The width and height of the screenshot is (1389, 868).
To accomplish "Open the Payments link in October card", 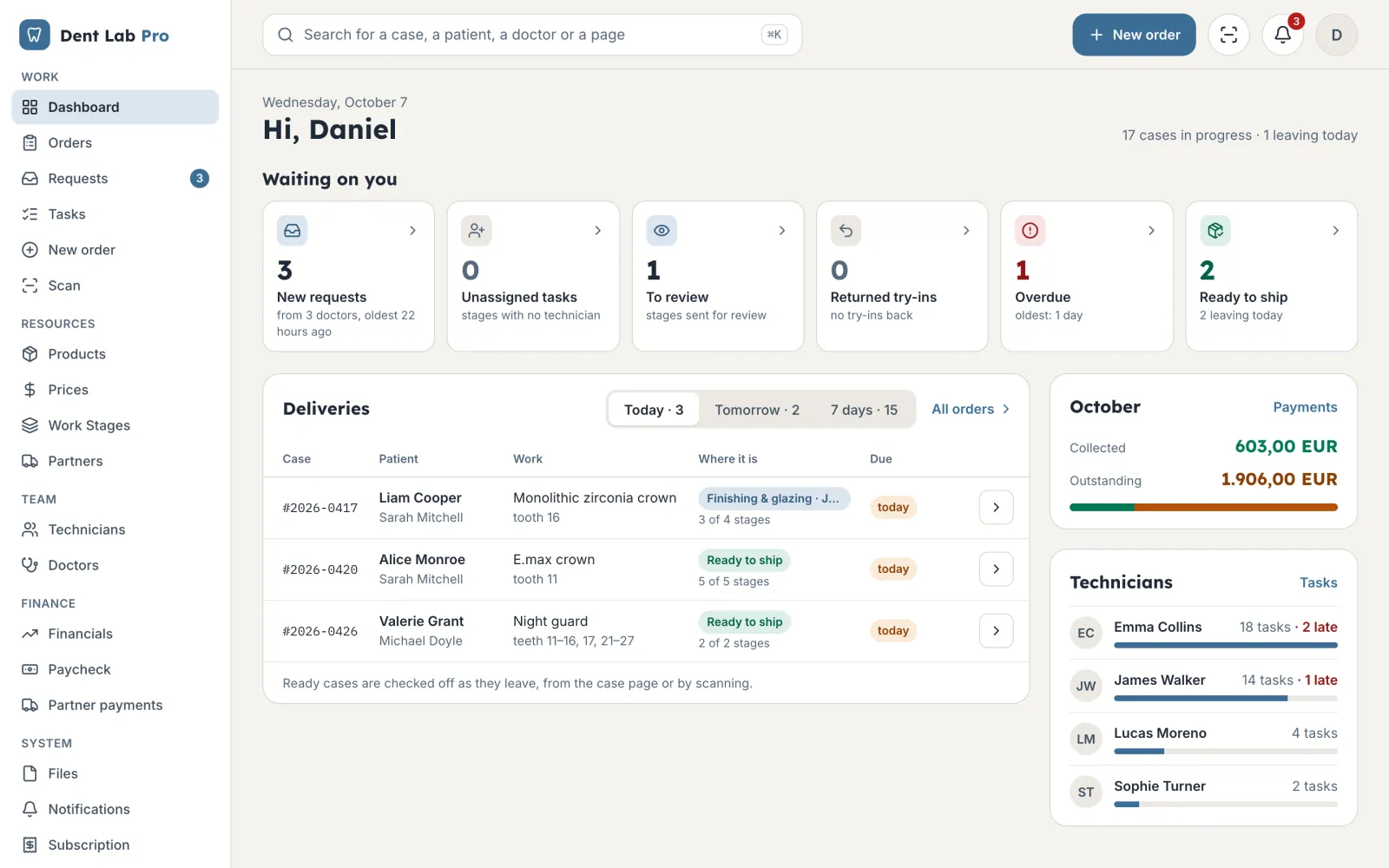I will 1305,407.
